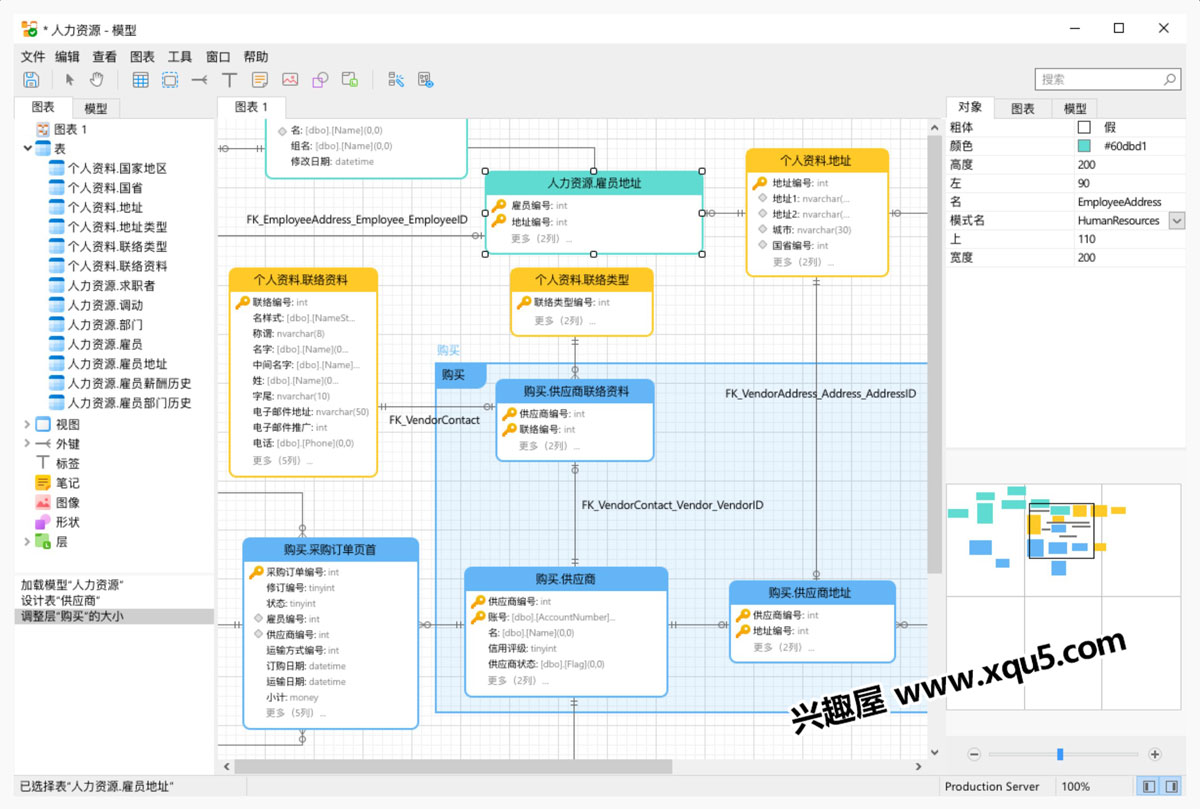Click the app icon in title bar
This screenshot has width=1200, height=809.
point(30,29)
